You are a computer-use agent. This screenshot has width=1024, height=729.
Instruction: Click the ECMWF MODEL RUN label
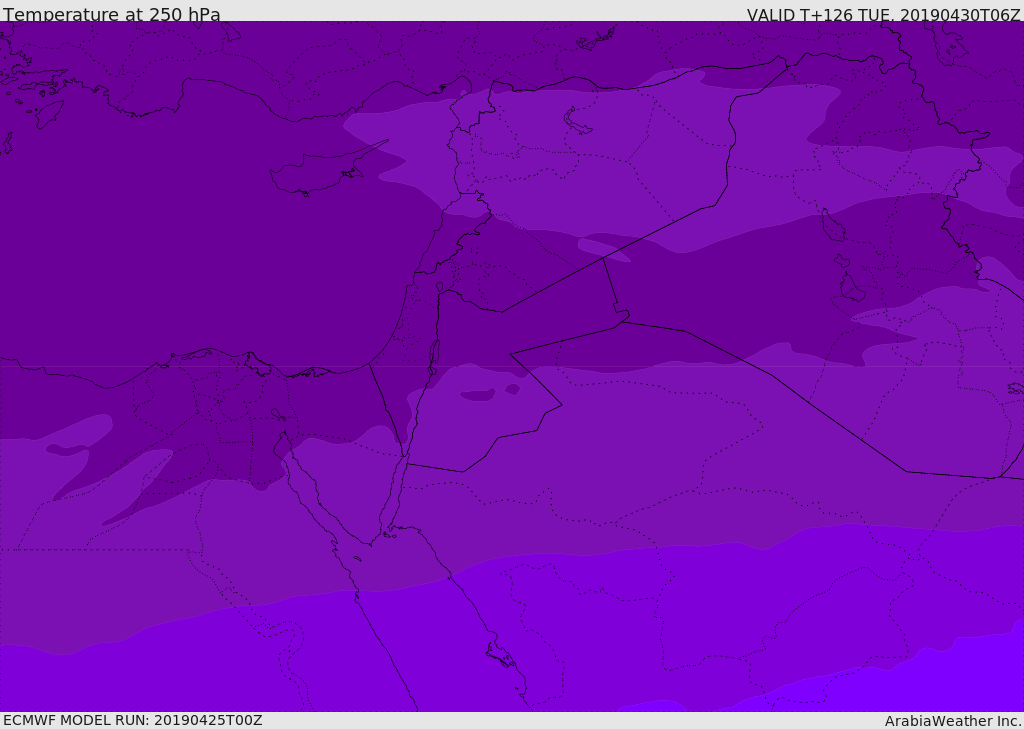tap(132, 720)
